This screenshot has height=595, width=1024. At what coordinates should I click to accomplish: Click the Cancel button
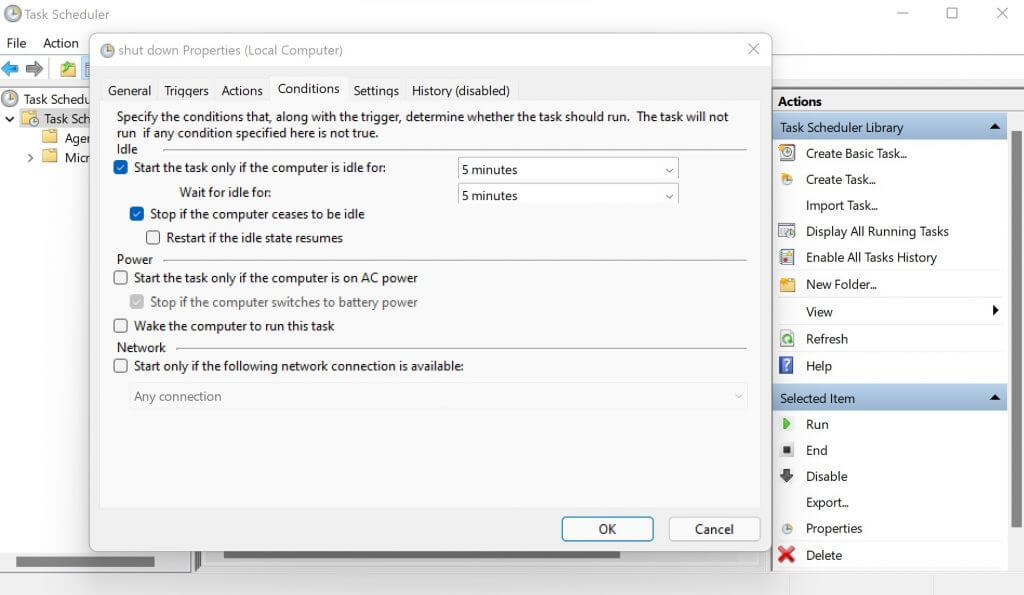coord(714,529)
